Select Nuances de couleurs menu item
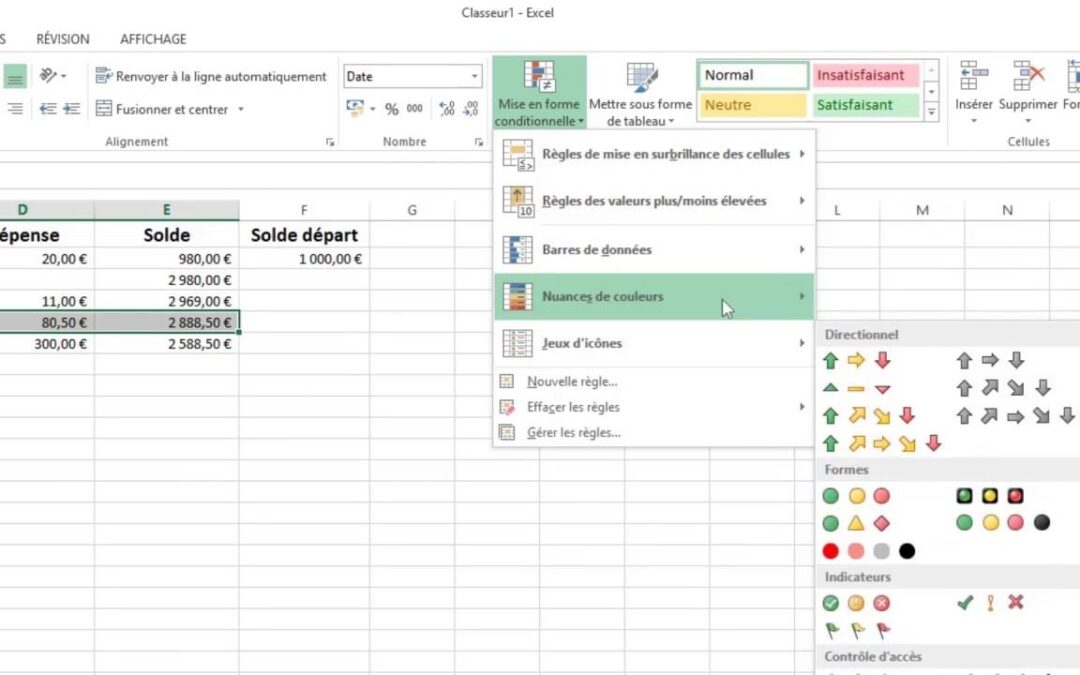This screenshot has height=675, width=1080. tap(654, 296)
